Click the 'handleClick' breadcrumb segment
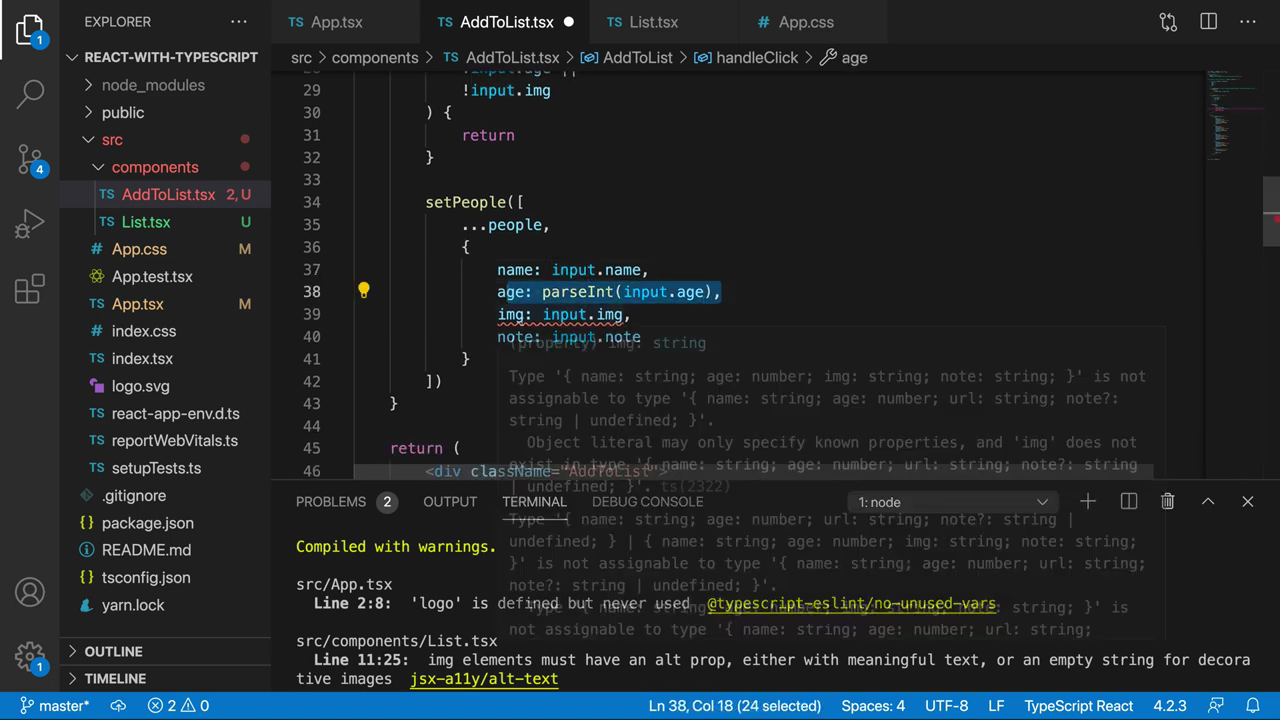1280x720 pixels. pos(746,58)
